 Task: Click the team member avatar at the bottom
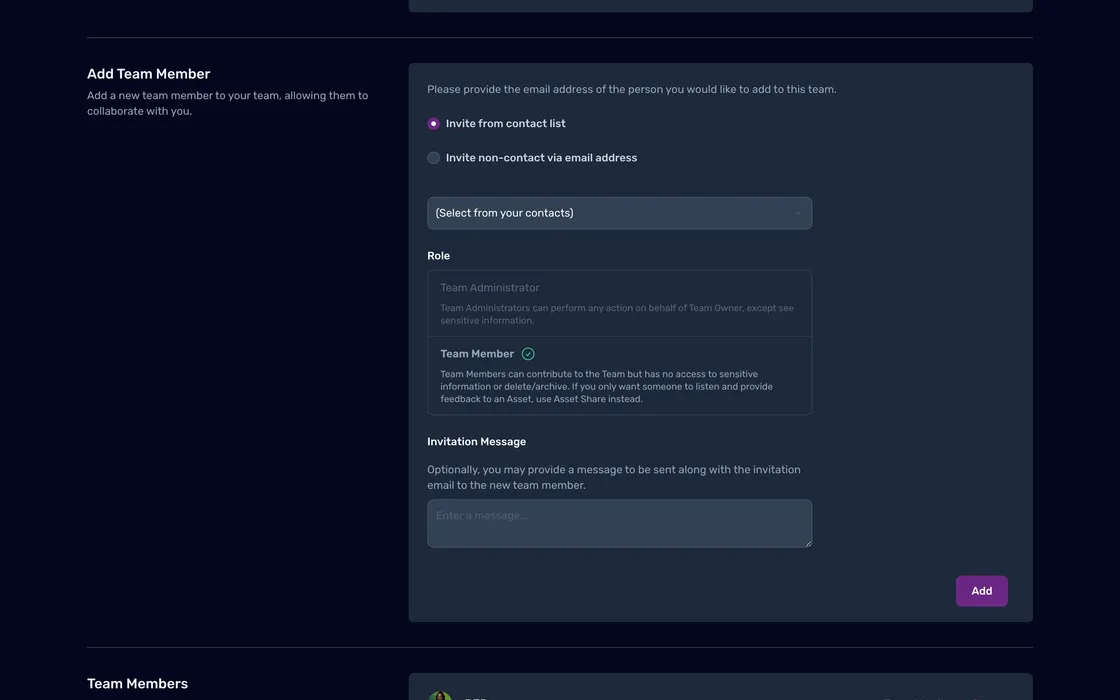pyautogui.click(x=439, y=696)
